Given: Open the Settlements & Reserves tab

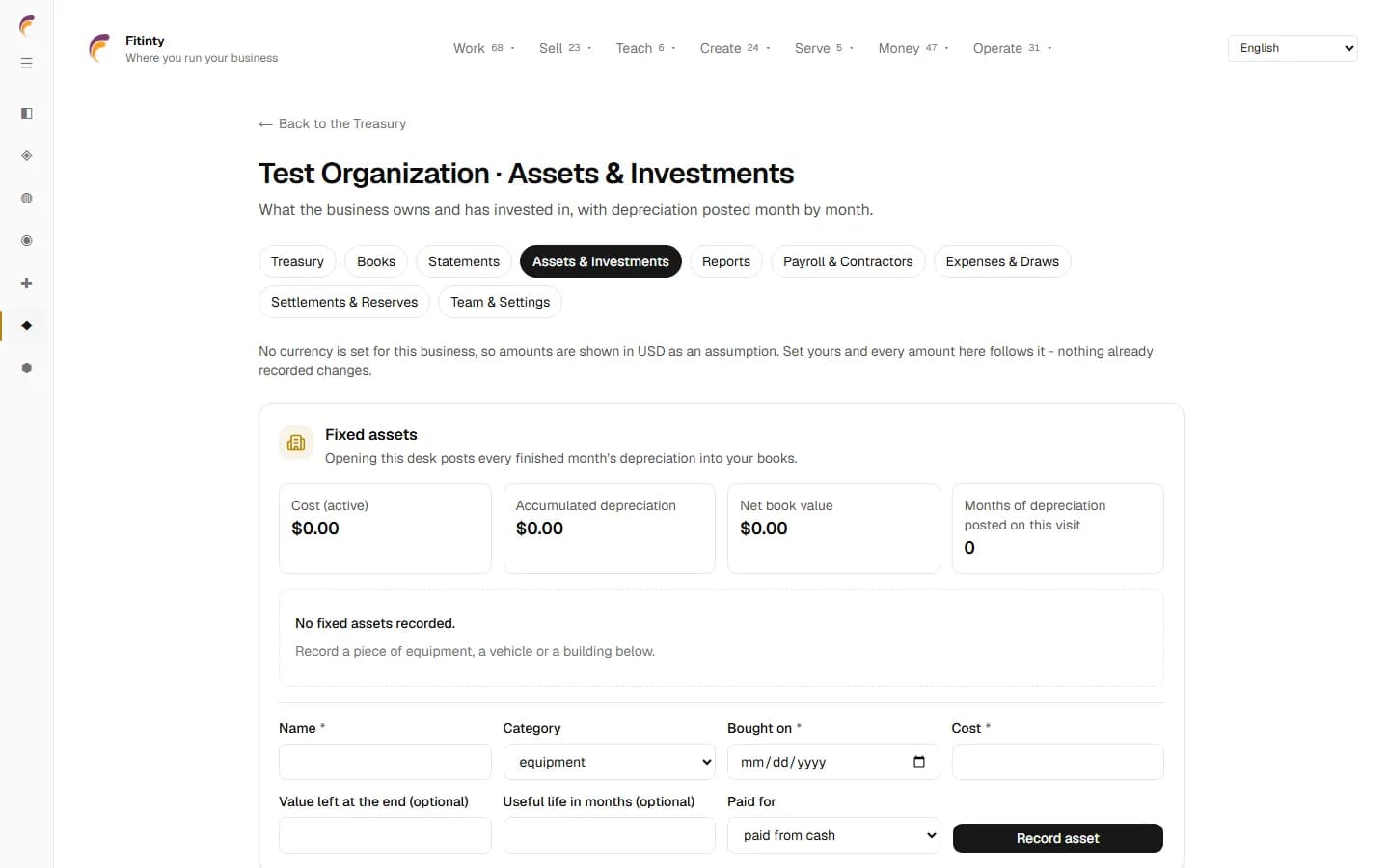Looking at the screenshot, I should (x=344, y=302).
